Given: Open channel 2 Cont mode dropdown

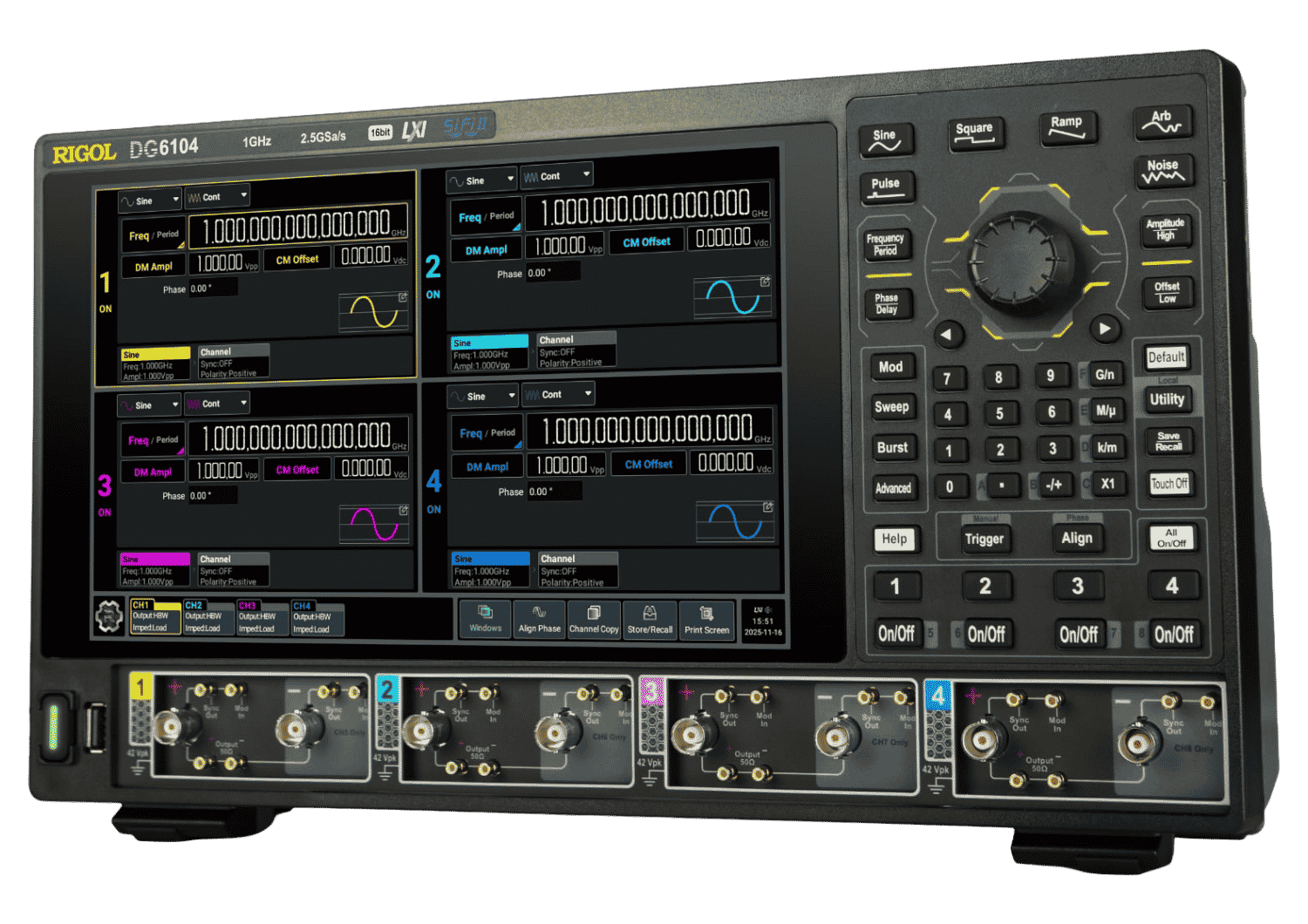Looking at the screenshot, I should pos(556,176).
